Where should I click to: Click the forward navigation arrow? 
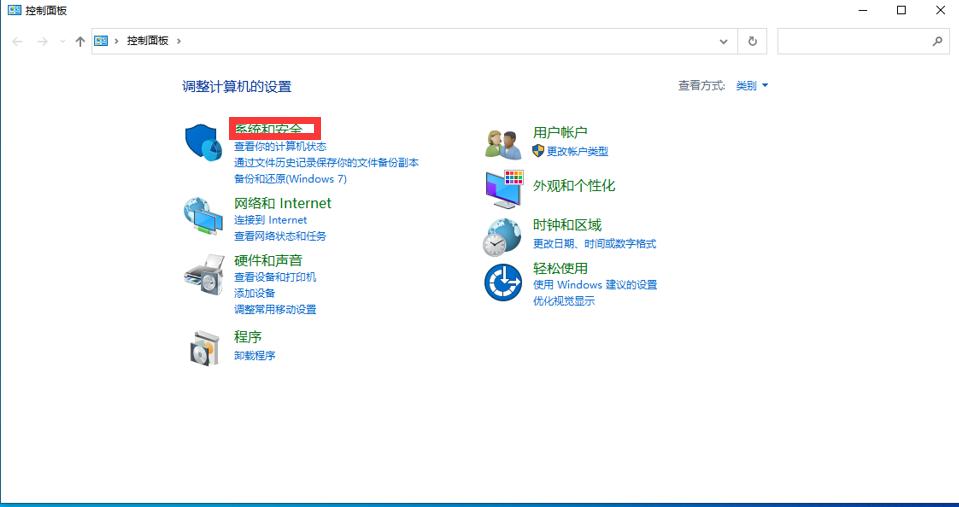click(42, 41)
